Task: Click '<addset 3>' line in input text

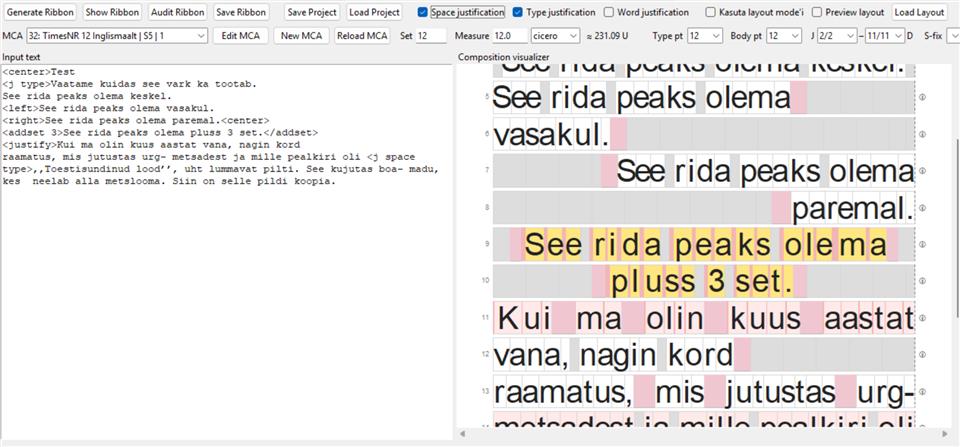Action: pyautogui.click(x=160, y=133)
